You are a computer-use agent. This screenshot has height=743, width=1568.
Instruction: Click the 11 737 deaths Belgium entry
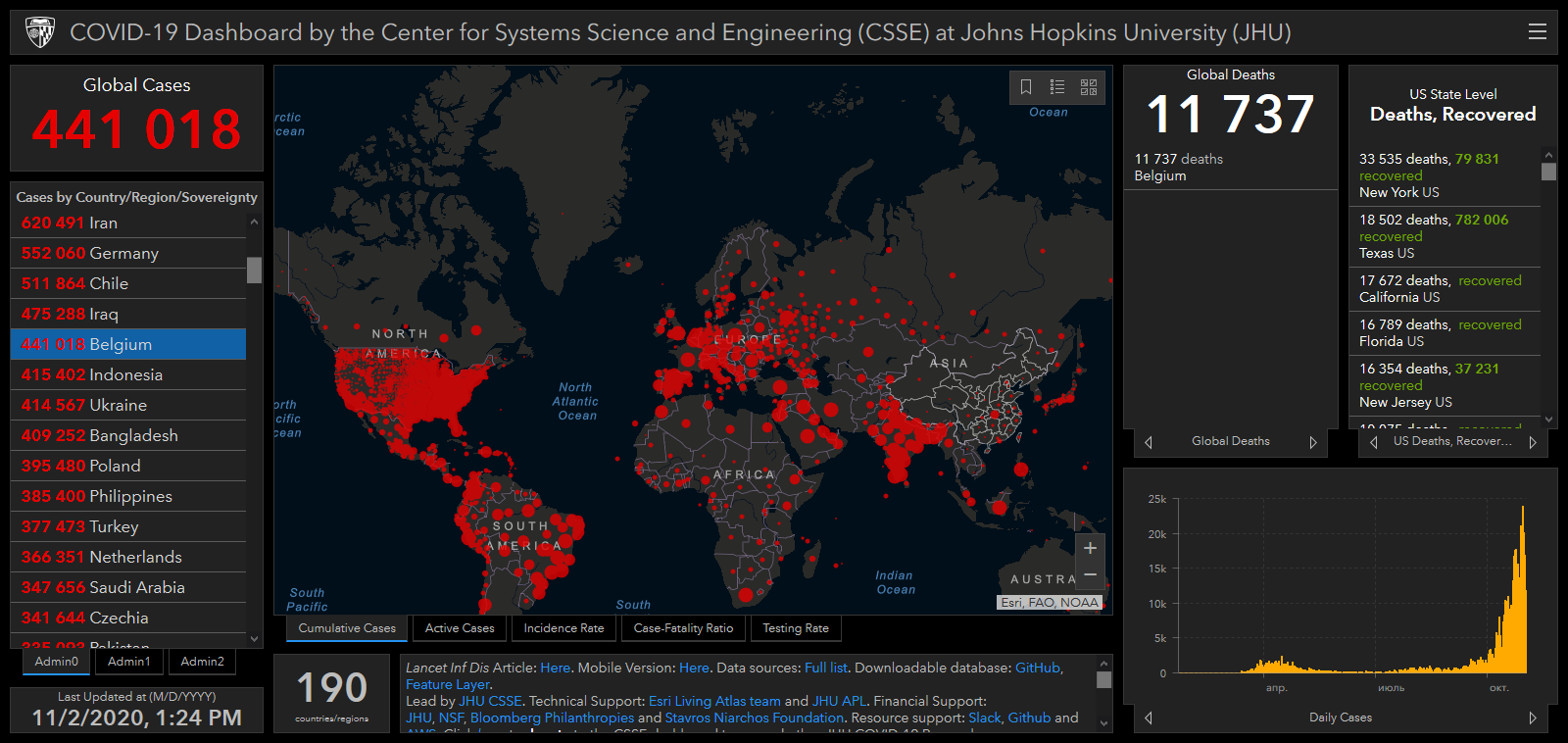(x=1230, y=168)
